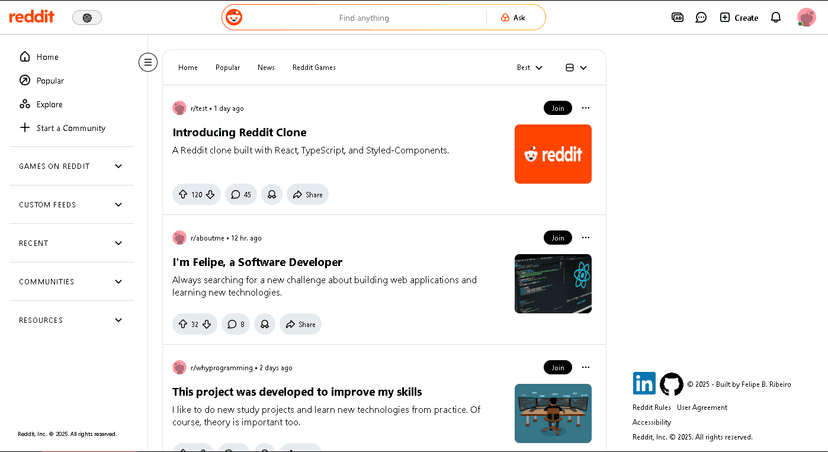Share the Introducing Reddit Clone post
The width and height of the screenshot is (828, 452).
[x=308, y=194]
